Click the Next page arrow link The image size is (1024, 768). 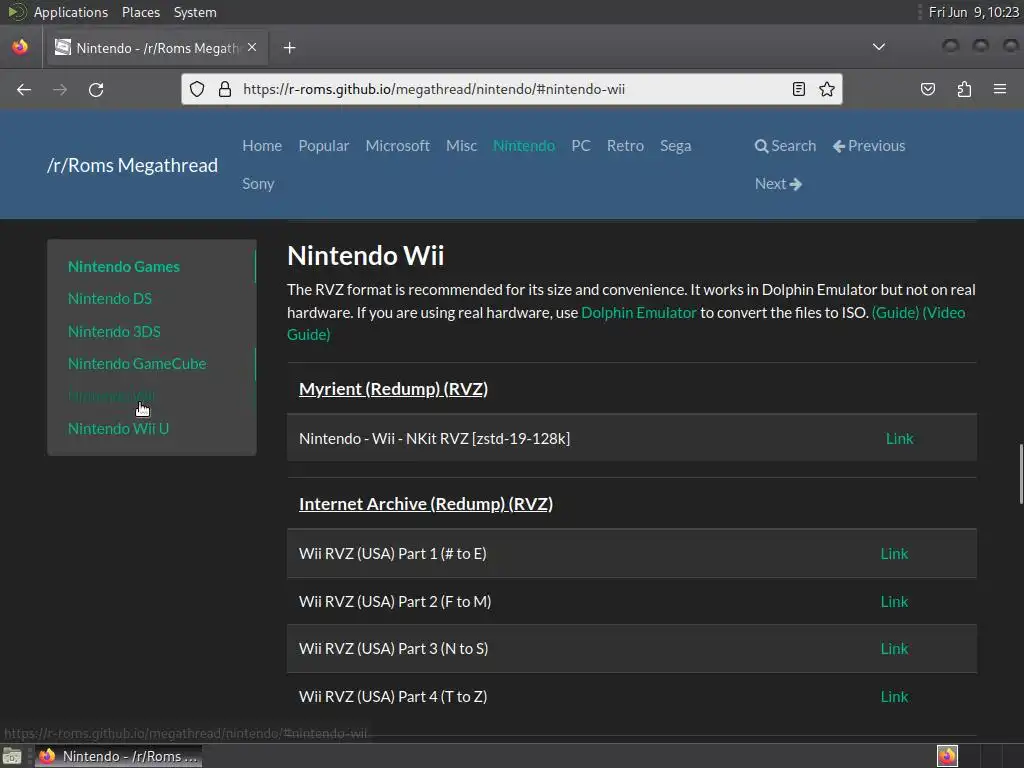point(778,184)
